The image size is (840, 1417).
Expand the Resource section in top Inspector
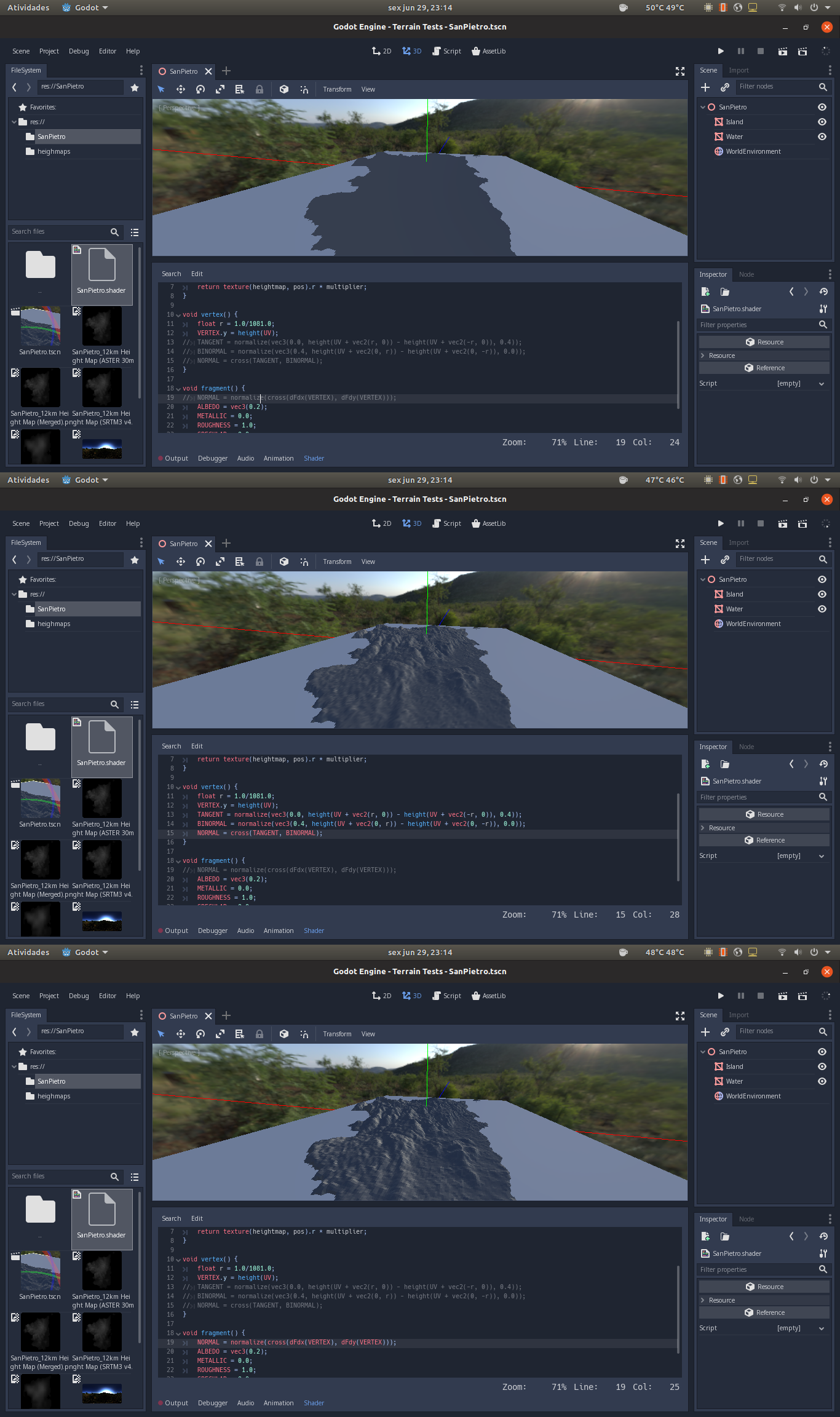(x=764, y=355)
